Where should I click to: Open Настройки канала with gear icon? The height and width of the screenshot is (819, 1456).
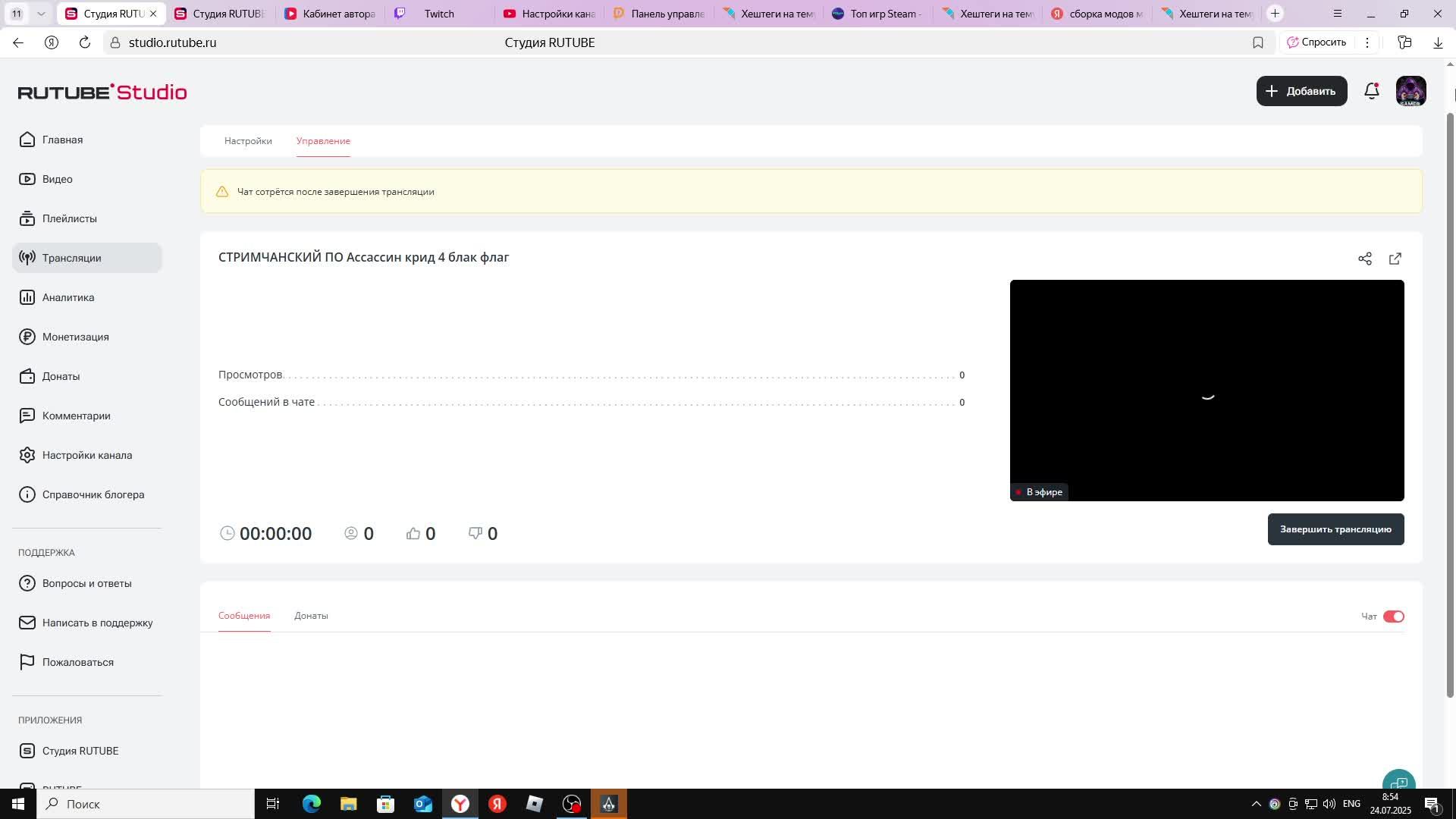86,455
